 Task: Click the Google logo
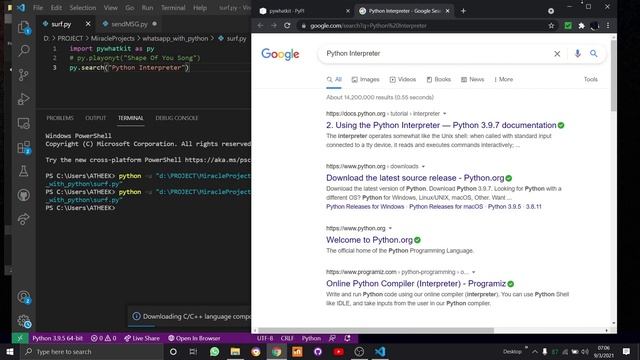(x=280, y=54)
